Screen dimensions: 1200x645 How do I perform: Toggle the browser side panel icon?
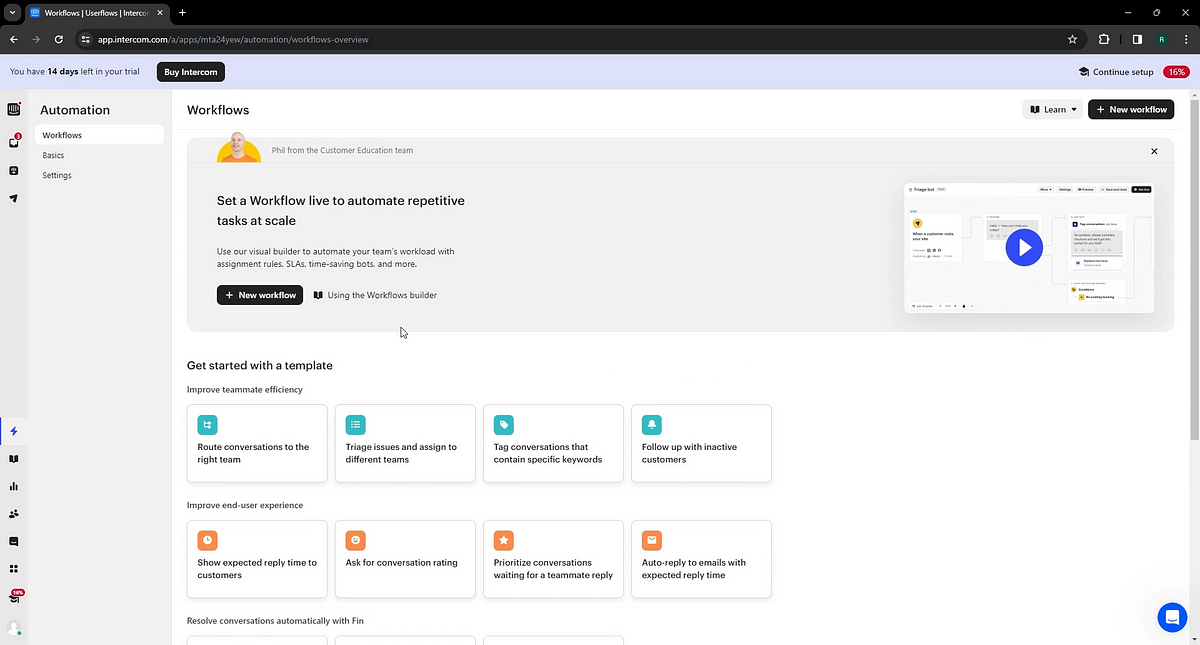(x=1137, y=39)
